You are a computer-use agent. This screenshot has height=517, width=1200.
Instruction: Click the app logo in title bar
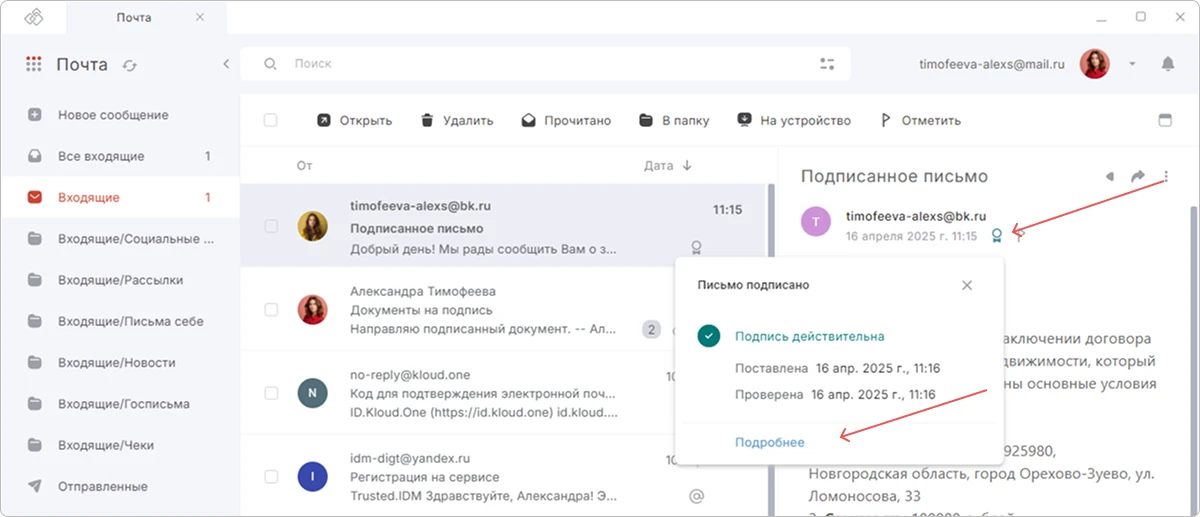(34, 17)
